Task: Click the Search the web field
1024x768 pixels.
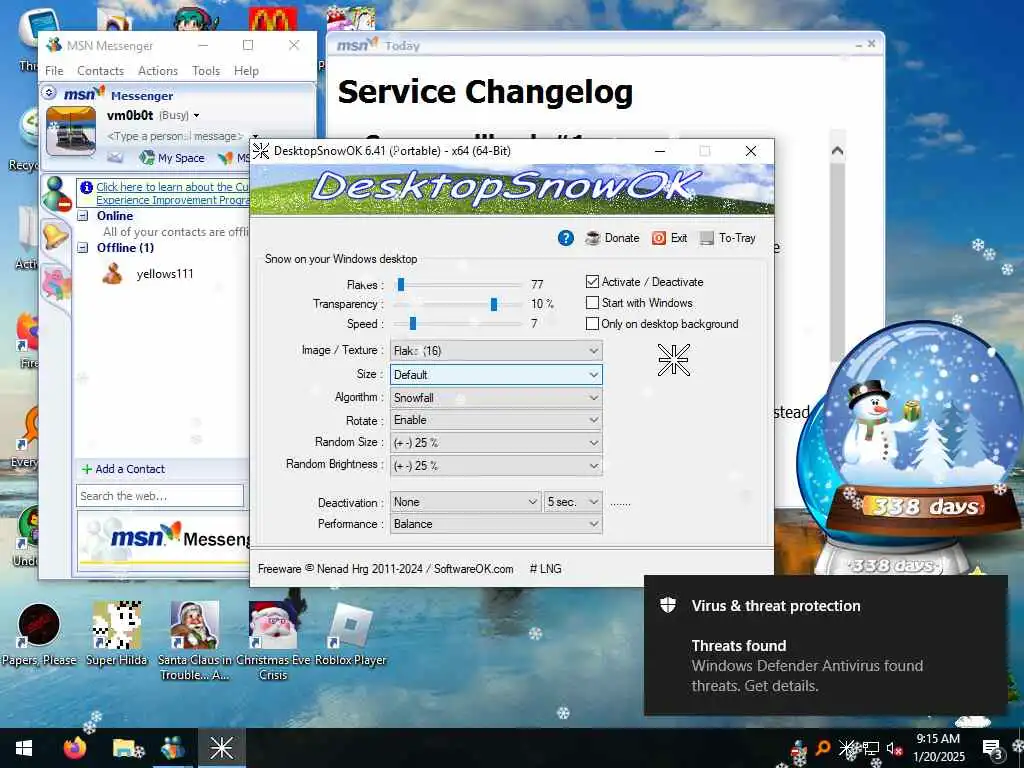Action: point(160,496)
